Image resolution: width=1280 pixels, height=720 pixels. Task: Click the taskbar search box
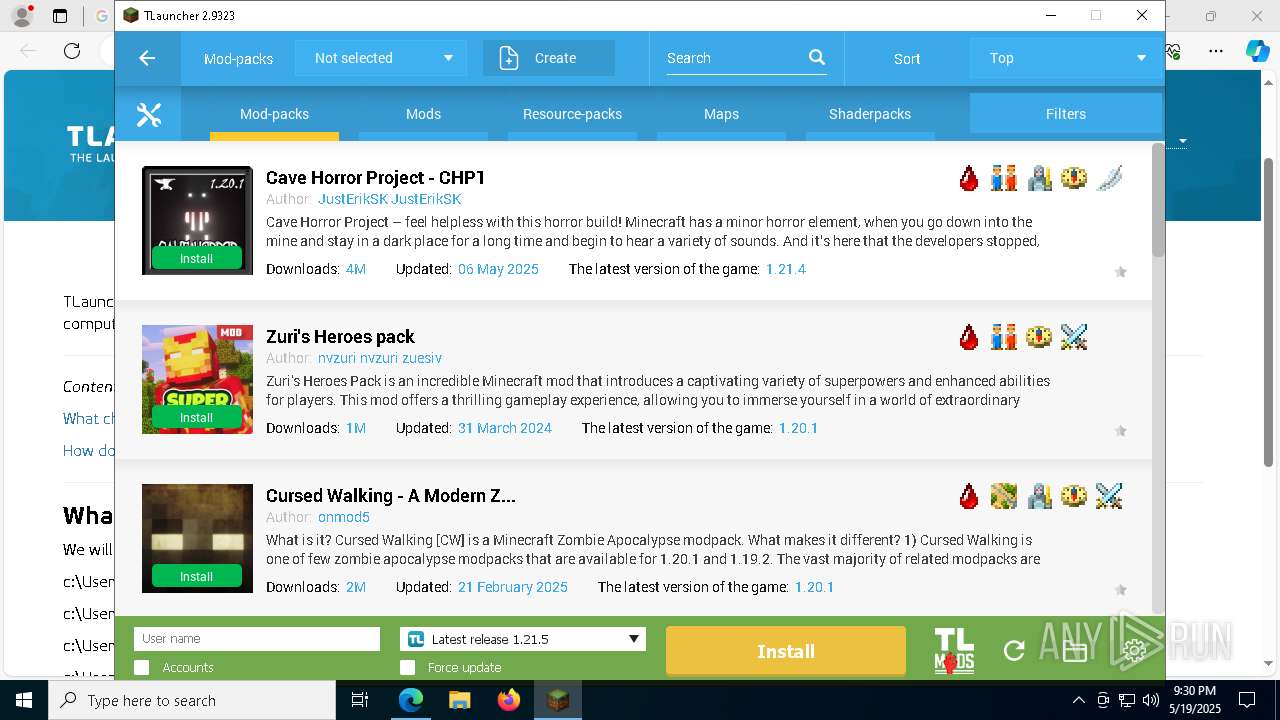(192, 700)
